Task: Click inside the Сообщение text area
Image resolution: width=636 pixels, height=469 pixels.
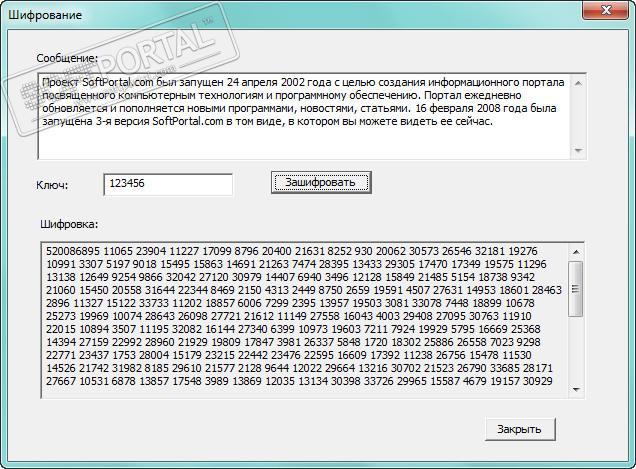Action: [x=304, y=116]
